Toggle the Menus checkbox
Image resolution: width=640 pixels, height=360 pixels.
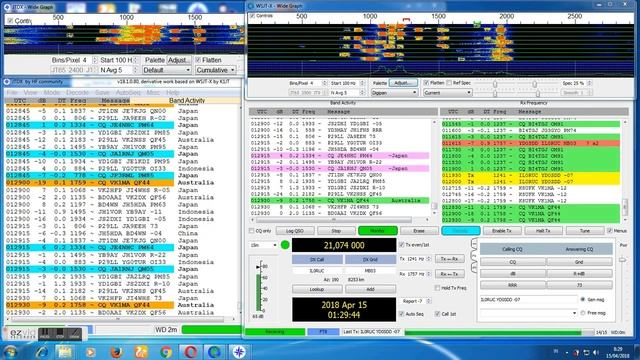610,231
